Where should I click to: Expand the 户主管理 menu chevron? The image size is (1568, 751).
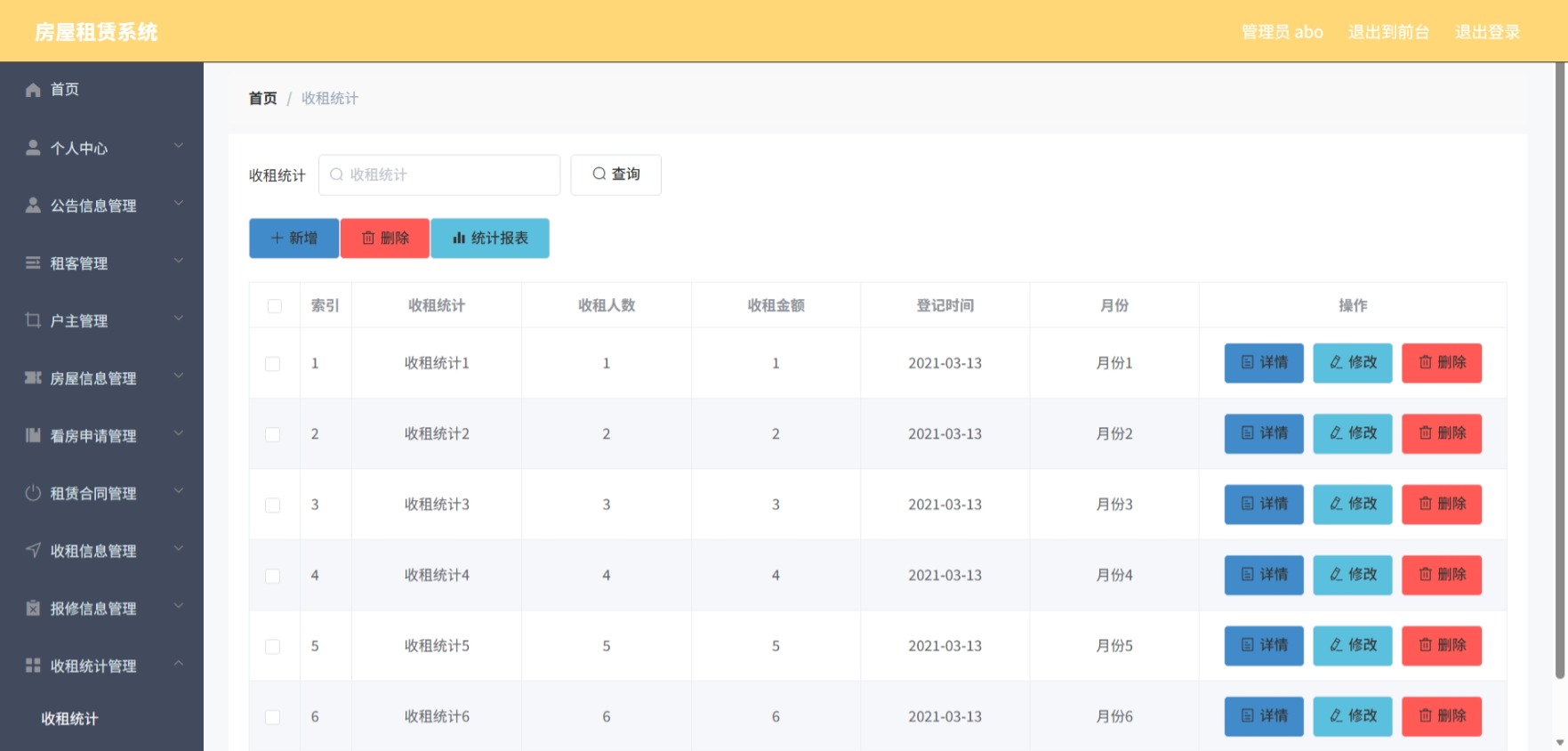[179, 318]
